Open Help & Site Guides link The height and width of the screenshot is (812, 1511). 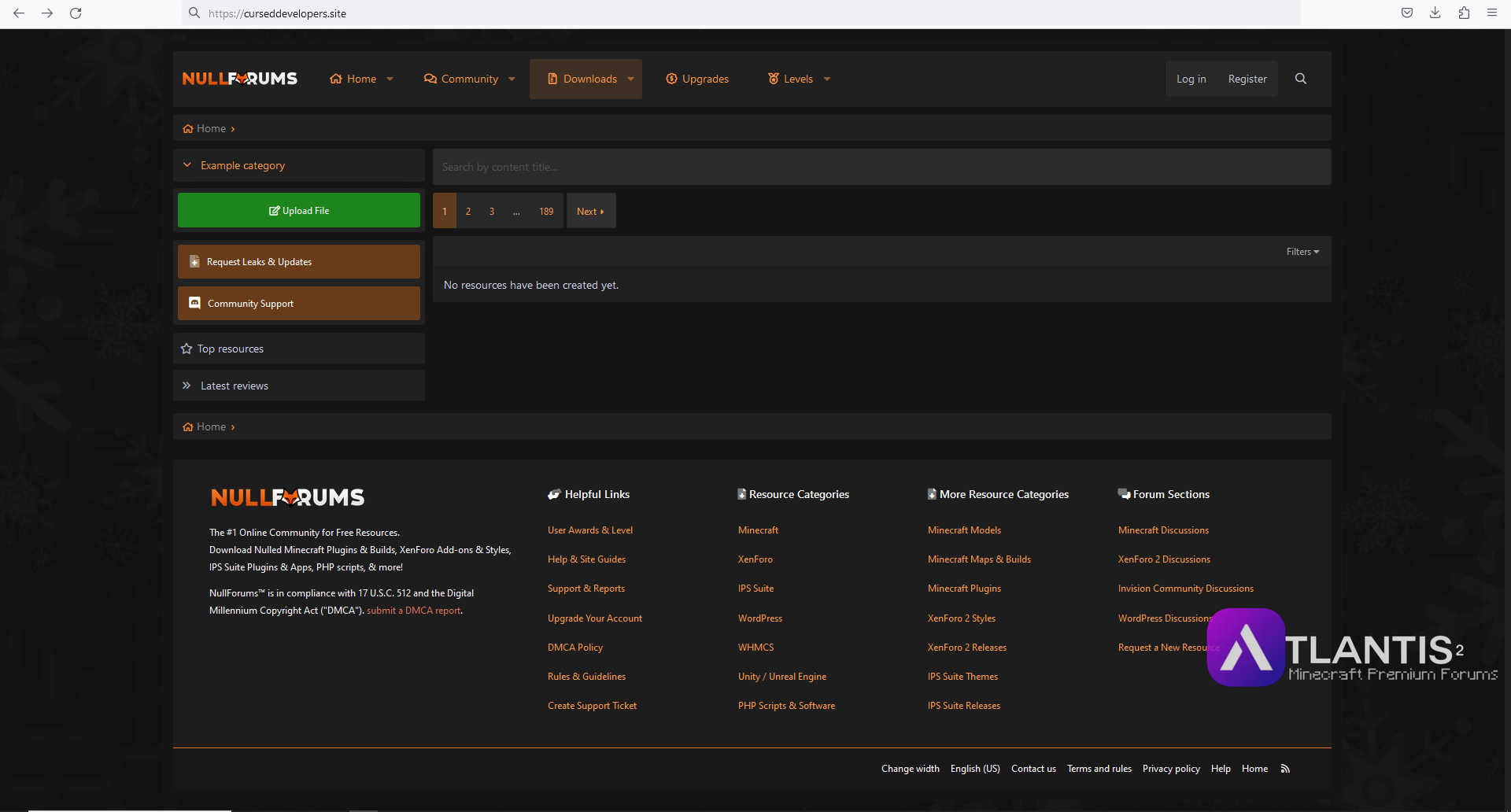587,559
